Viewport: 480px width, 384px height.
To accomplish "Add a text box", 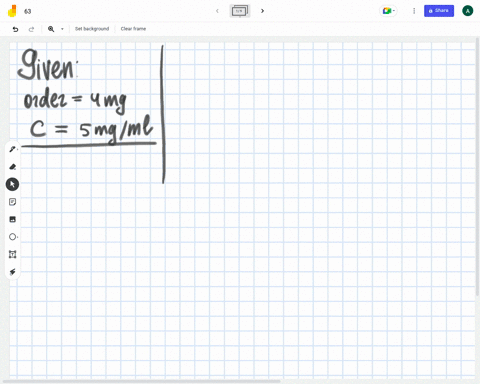I will coord(13,254).
